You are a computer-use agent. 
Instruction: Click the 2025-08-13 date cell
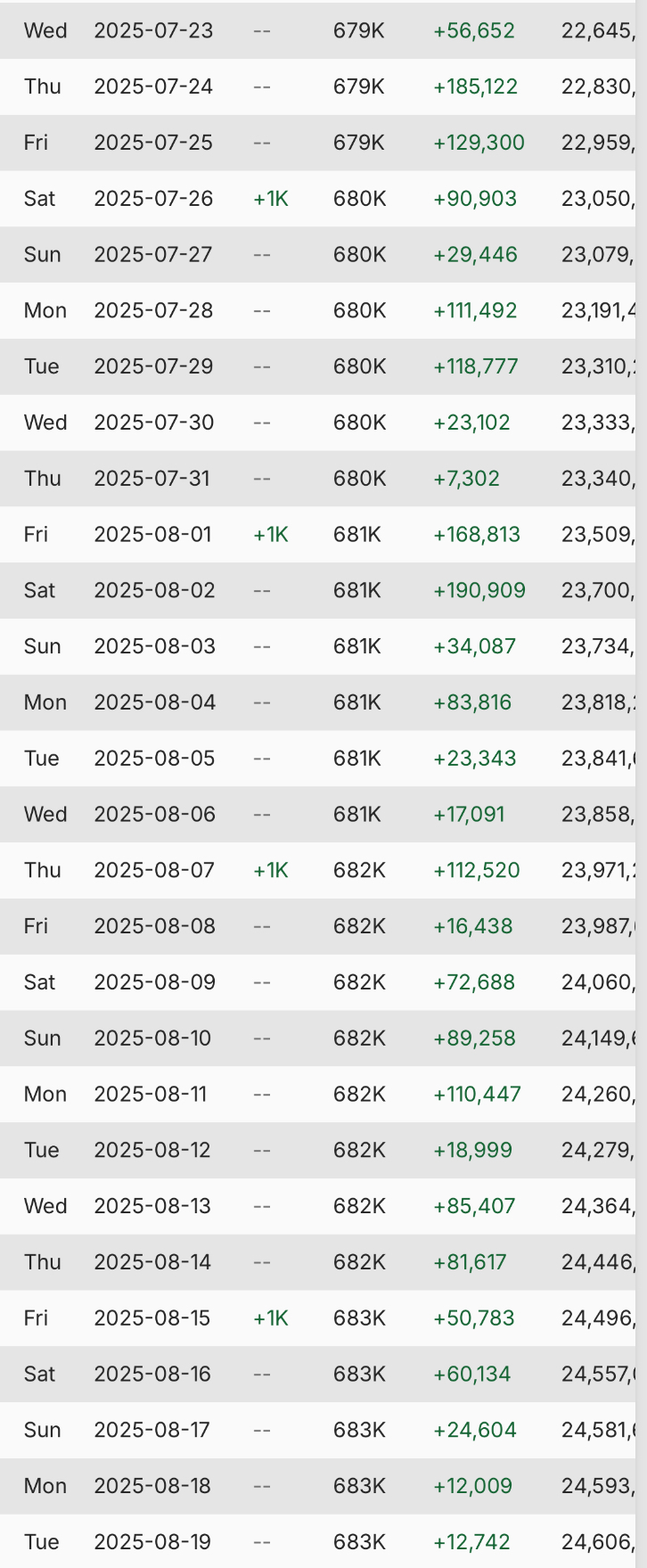(x=153, y=1206)
